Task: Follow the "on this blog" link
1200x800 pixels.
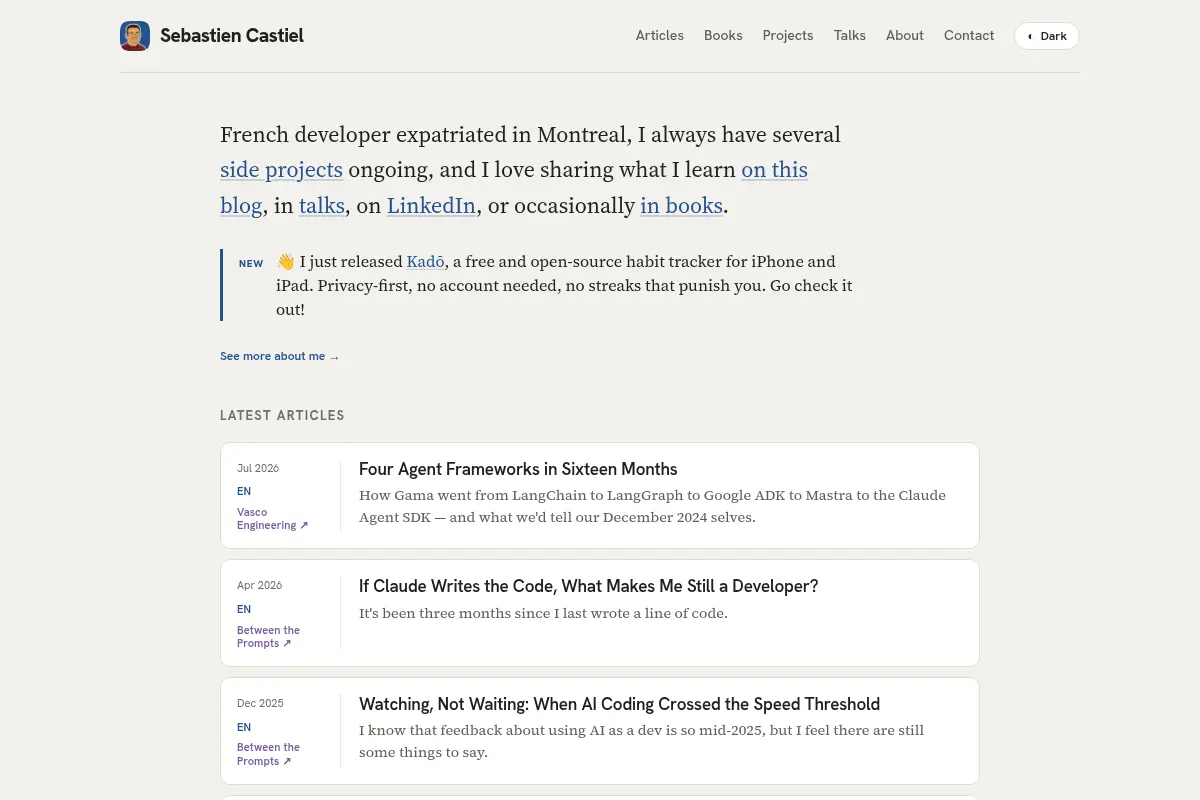Action: coord(774,170)
